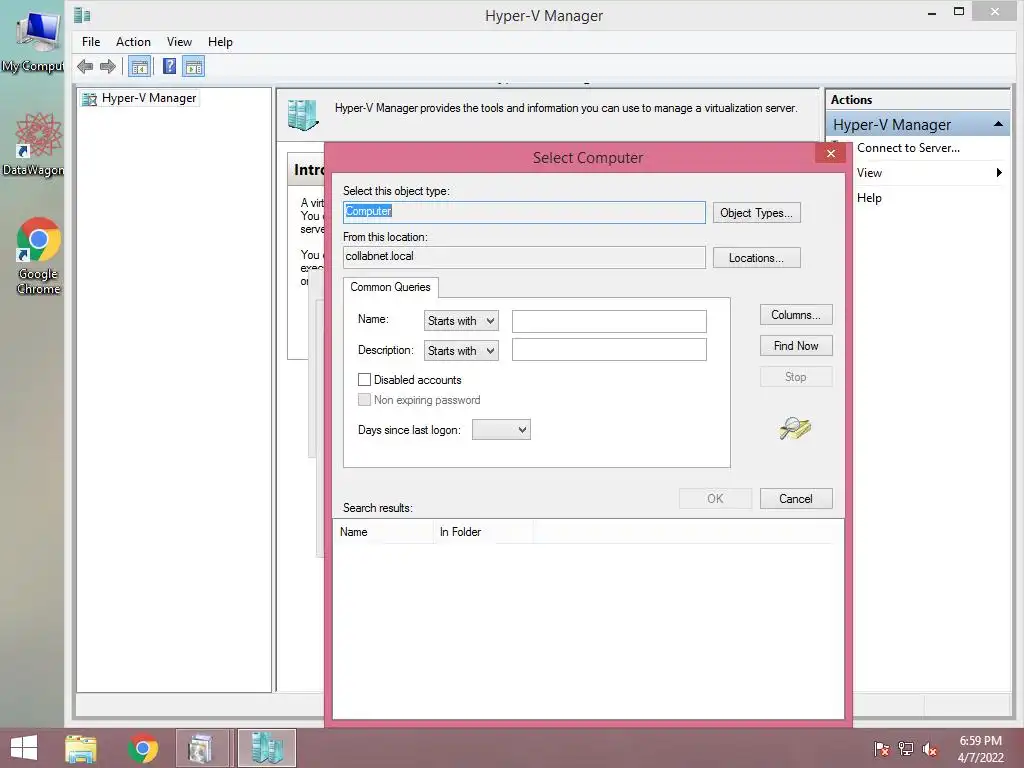Open network status icon in system tray

coord(906,749)
